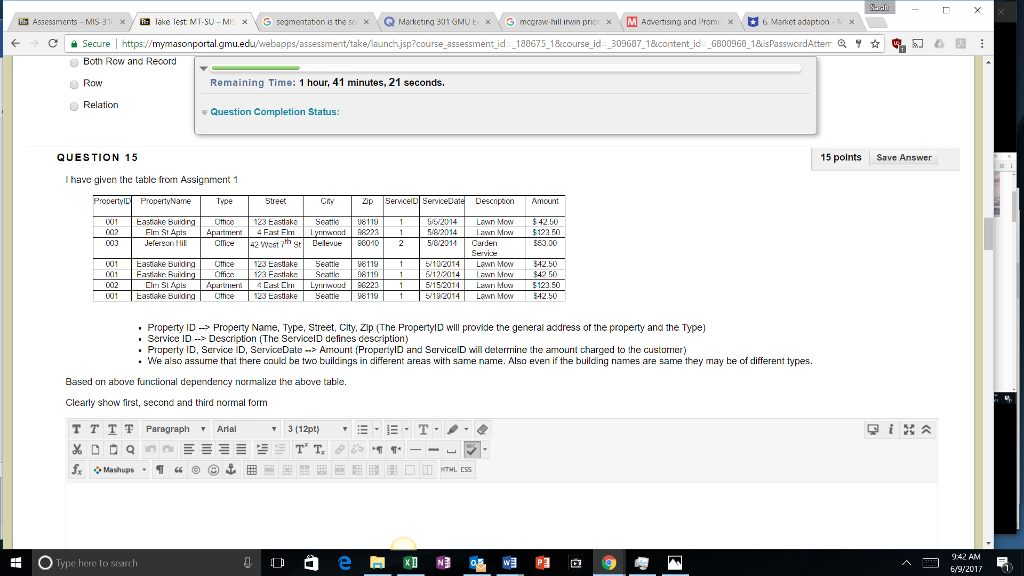Insert a smiley emoticon
The image size is (1024, 576).
214,469
